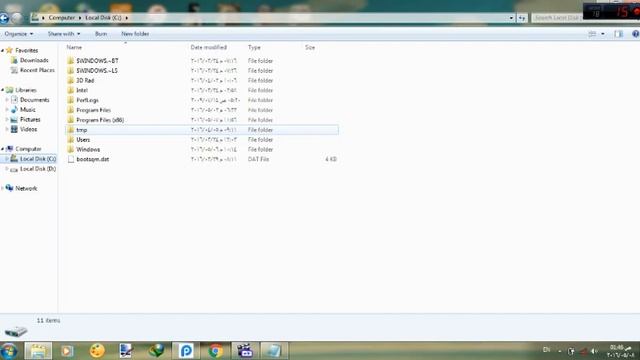Open the view options dropdown arrow

(603, 34)
